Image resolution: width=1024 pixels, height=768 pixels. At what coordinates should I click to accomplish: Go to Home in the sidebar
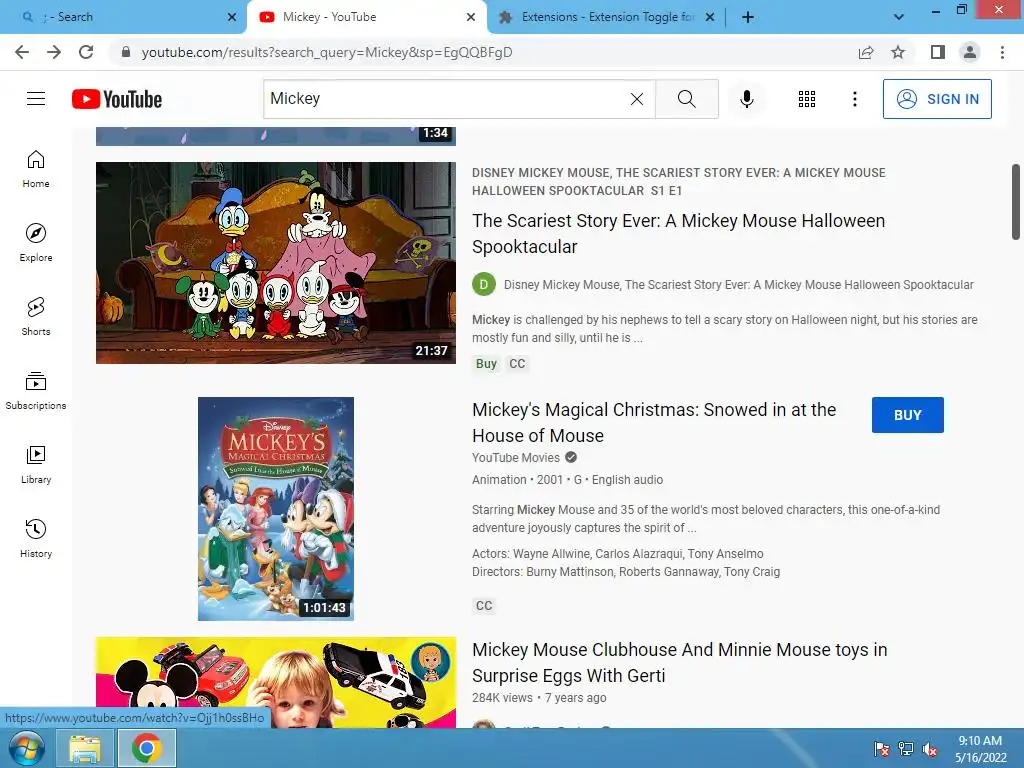pyautogui.click(x=36, y=169)
